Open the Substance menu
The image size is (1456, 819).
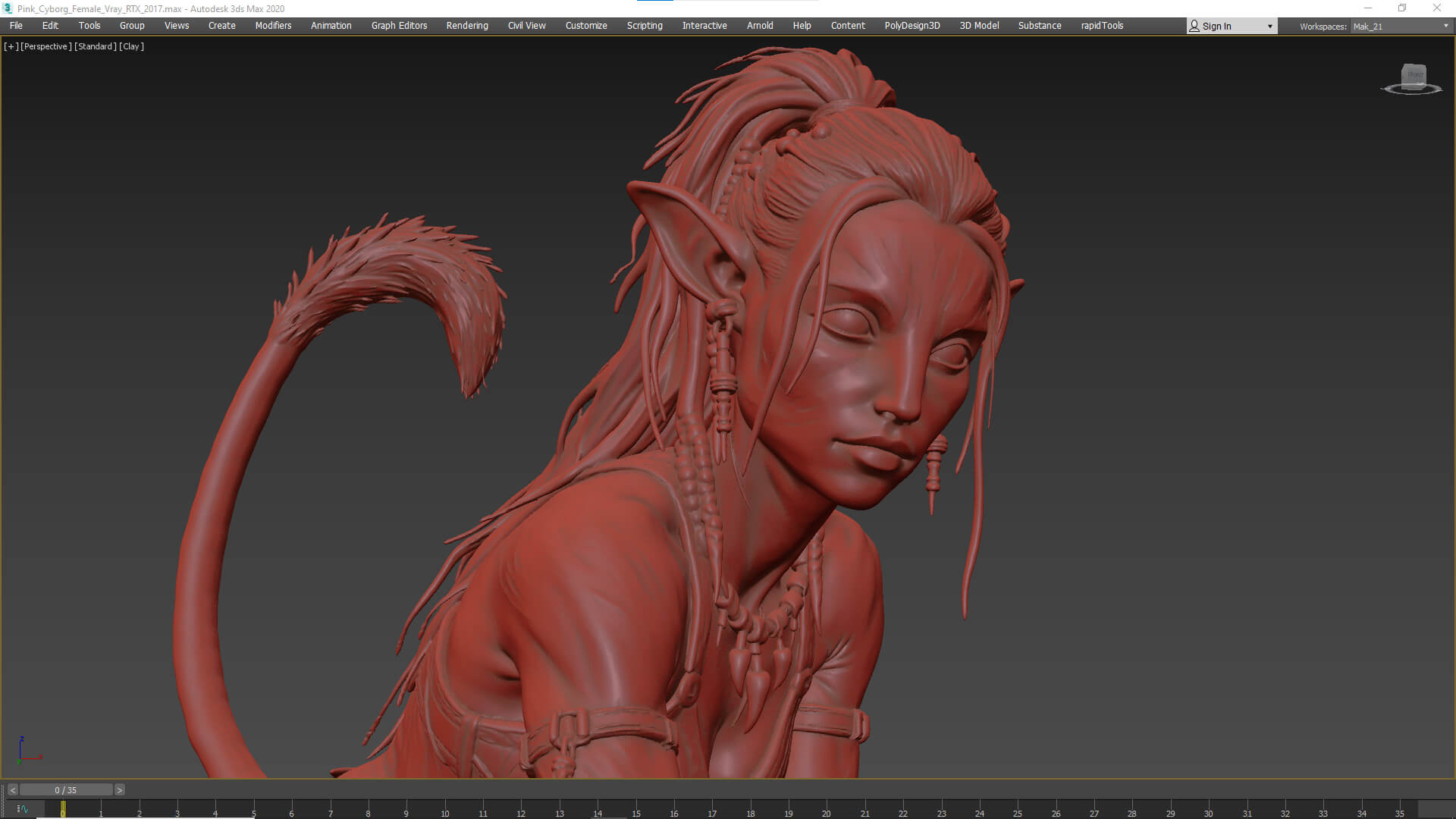(1040, 26)
